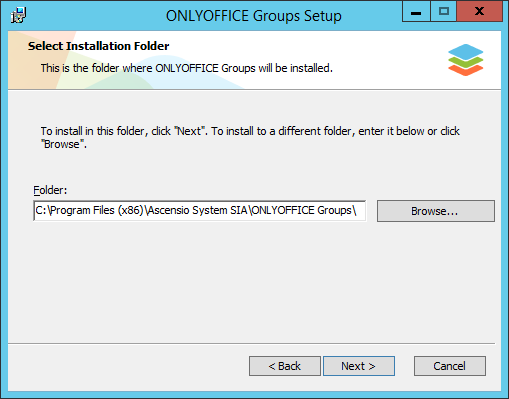Minimize the setup window
Viewport: 509px width, 399px height.
(x=416, y=12)
